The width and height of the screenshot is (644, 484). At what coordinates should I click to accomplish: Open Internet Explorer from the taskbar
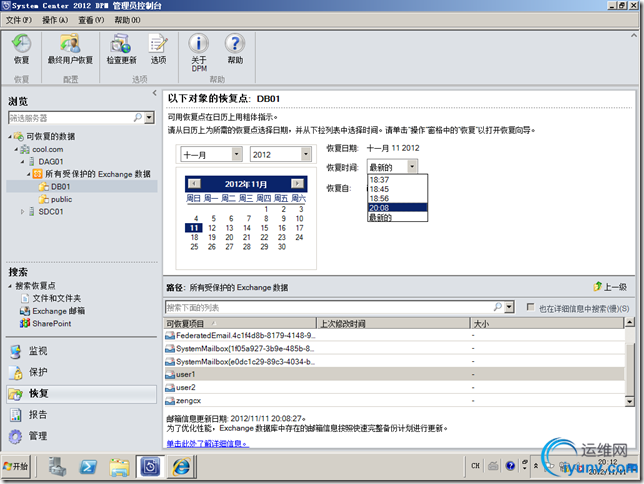pyautogui.click(x=181, y=467)
